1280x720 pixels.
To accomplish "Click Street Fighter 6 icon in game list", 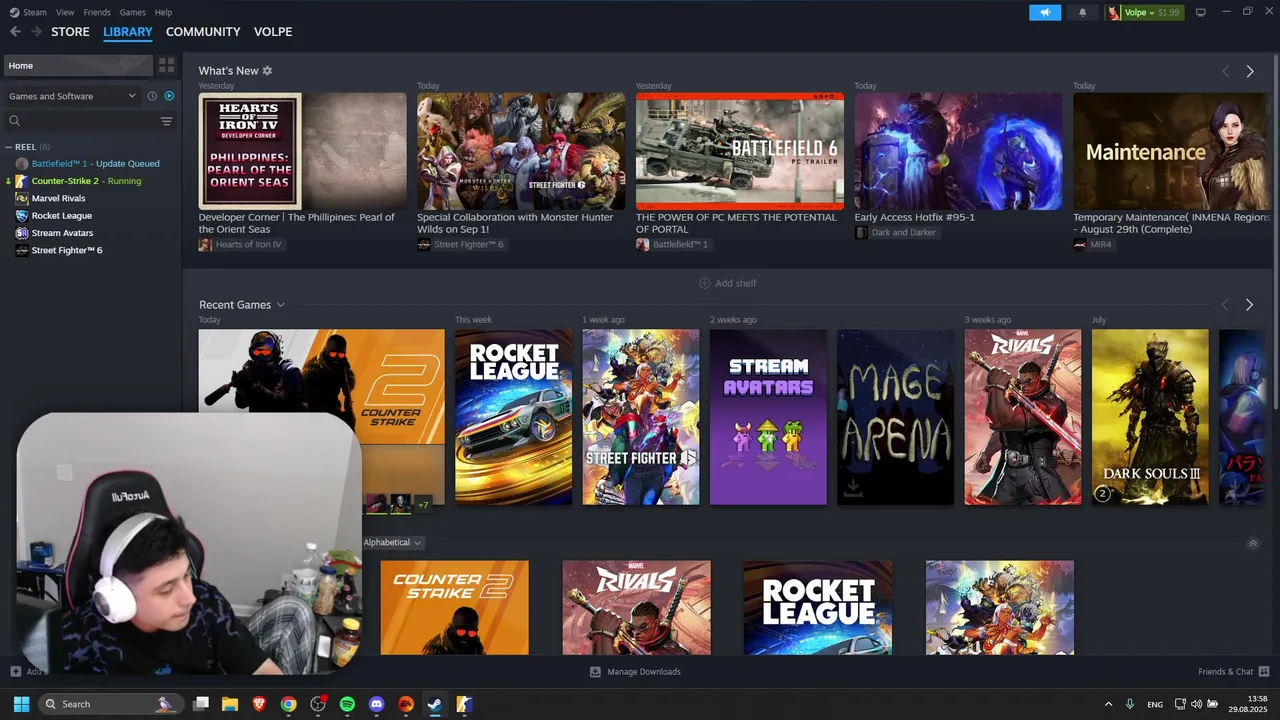I will [22, 250].
